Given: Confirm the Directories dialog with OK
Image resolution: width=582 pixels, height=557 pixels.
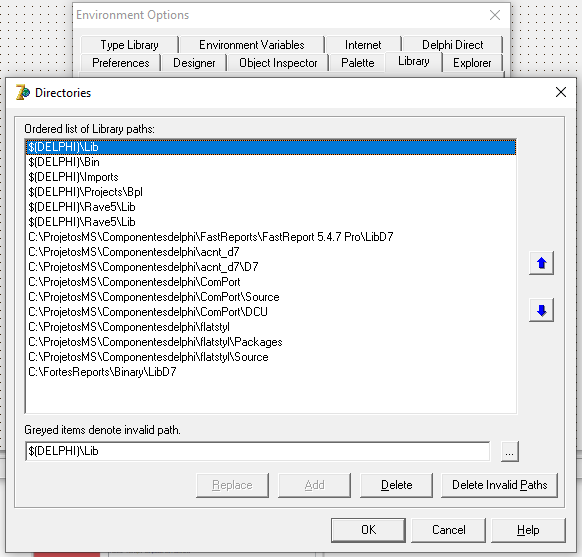Looking at the screenshot, I should tap(368, 530).
